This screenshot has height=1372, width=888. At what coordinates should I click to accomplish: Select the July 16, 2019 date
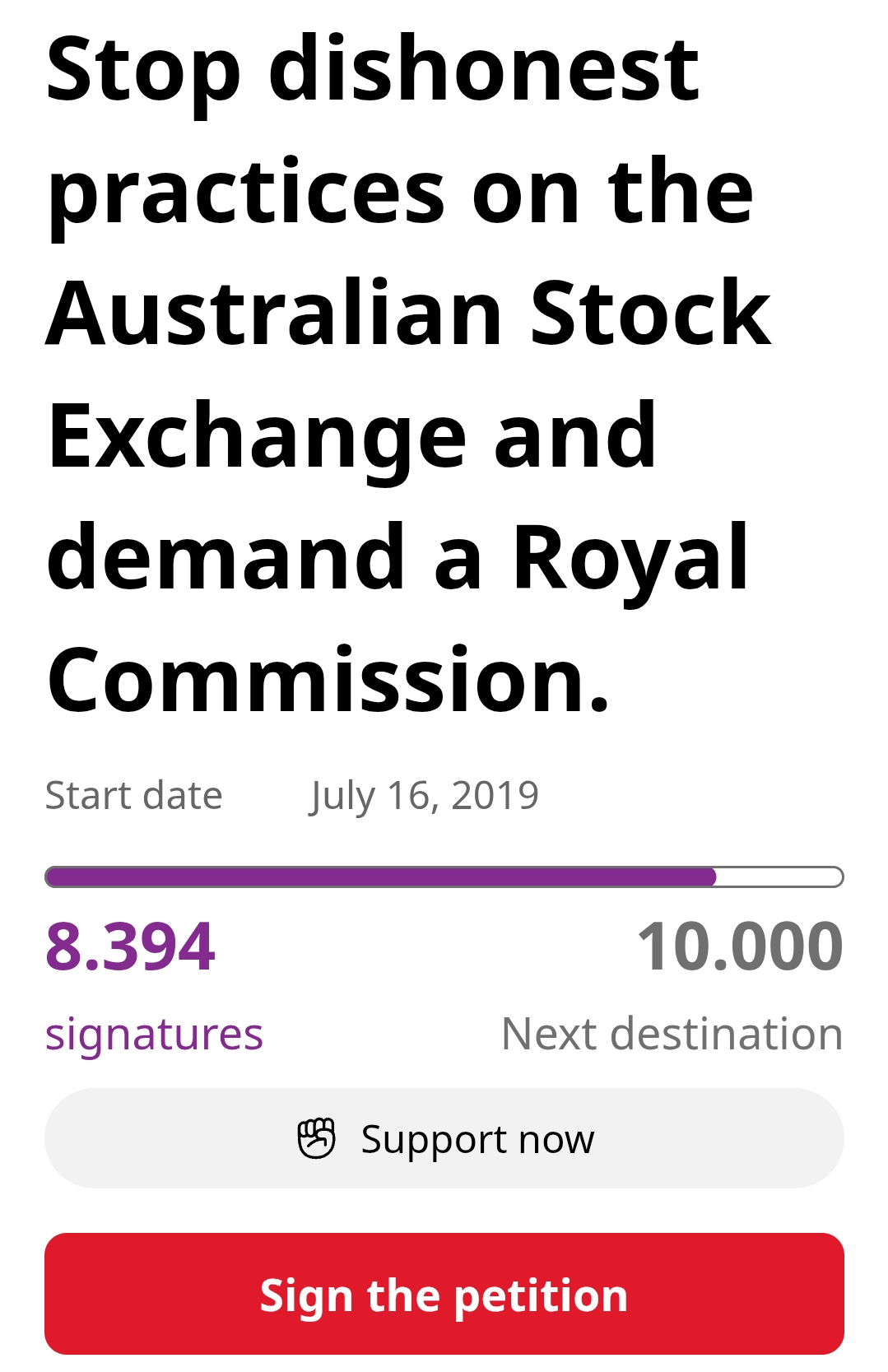pyautogui.click(x=424, y=796)
